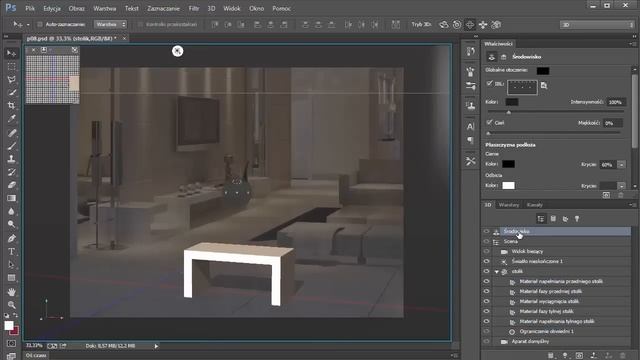Click the Globalne otoczenie color swatch
640x360 pixels.
point(542,71)
